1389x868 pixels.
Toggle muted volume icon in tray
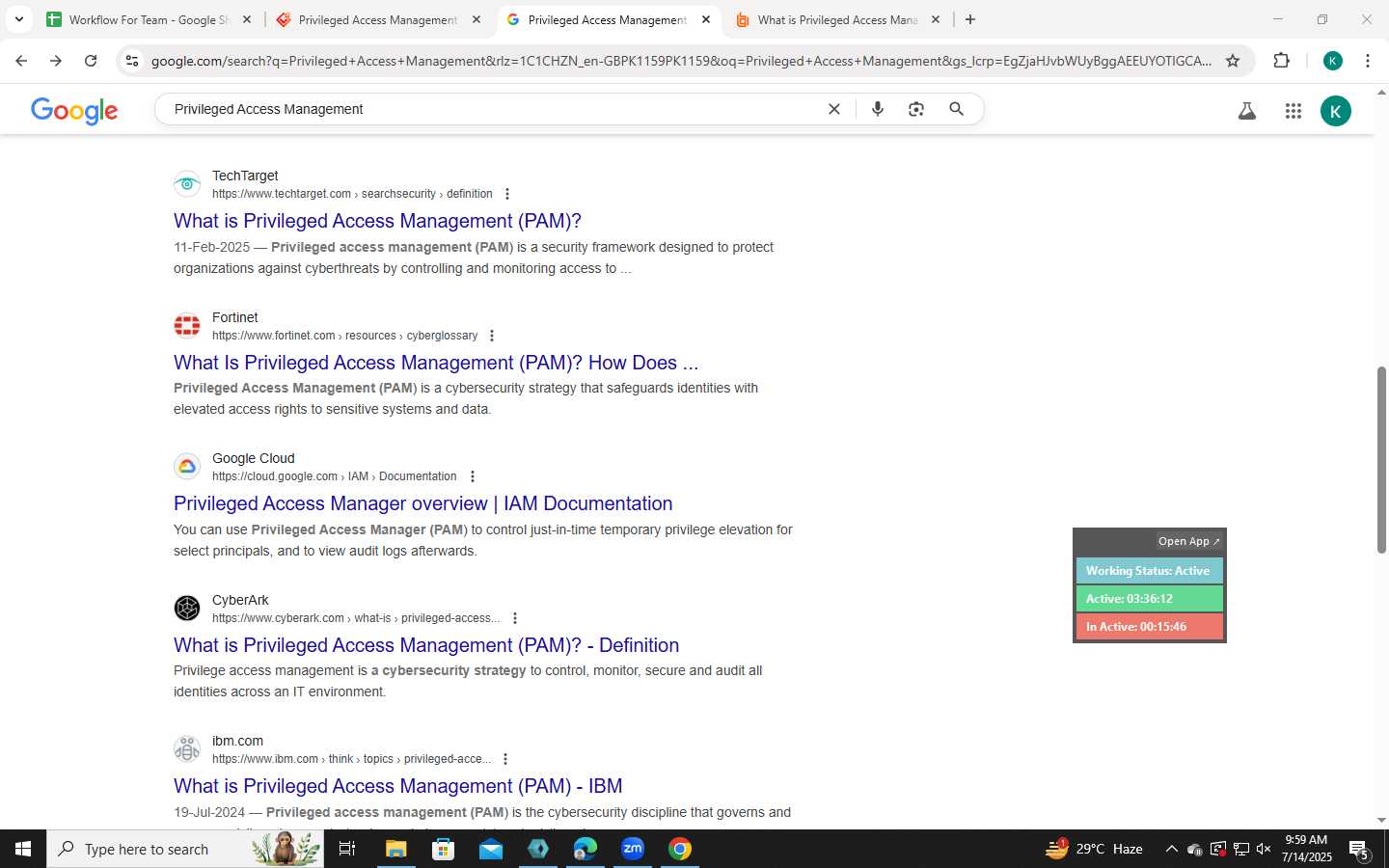tap(1264, 849)
